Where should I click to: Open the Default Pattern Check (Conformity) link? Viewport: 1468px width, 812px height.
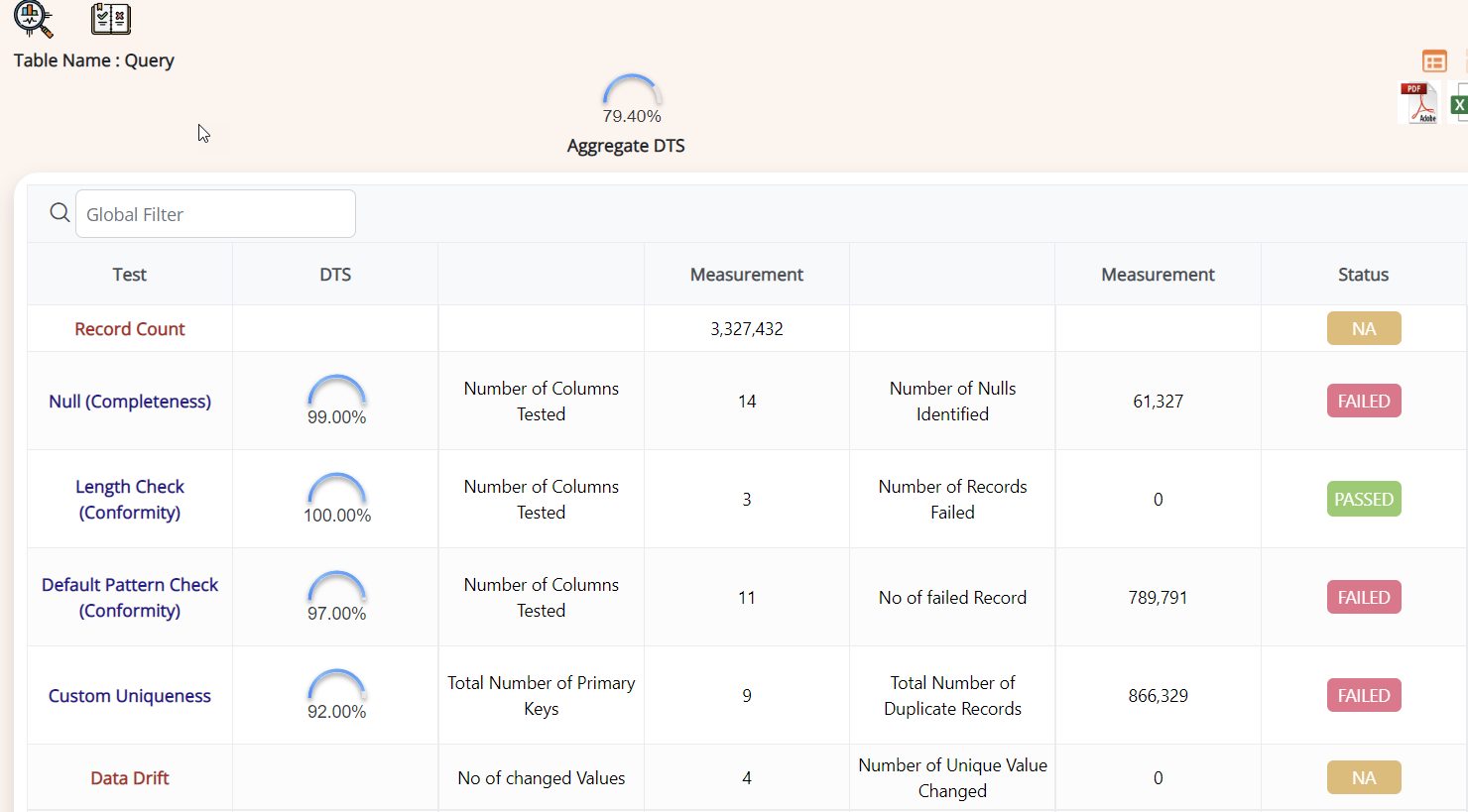click(130, 598)
